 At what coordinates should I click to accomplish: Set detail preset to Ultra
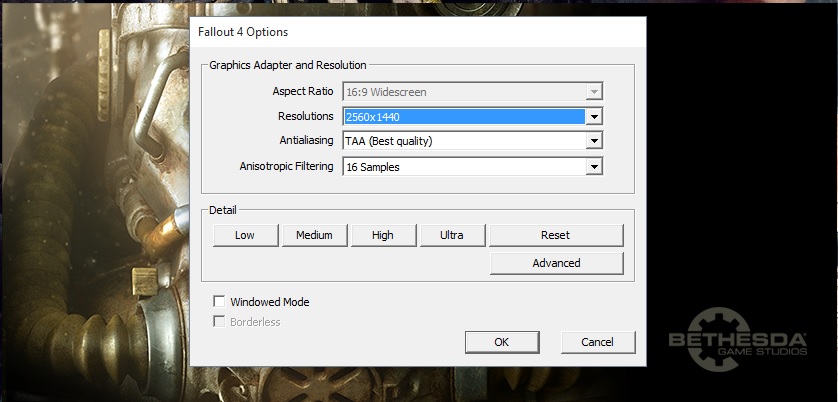[452, 235]
